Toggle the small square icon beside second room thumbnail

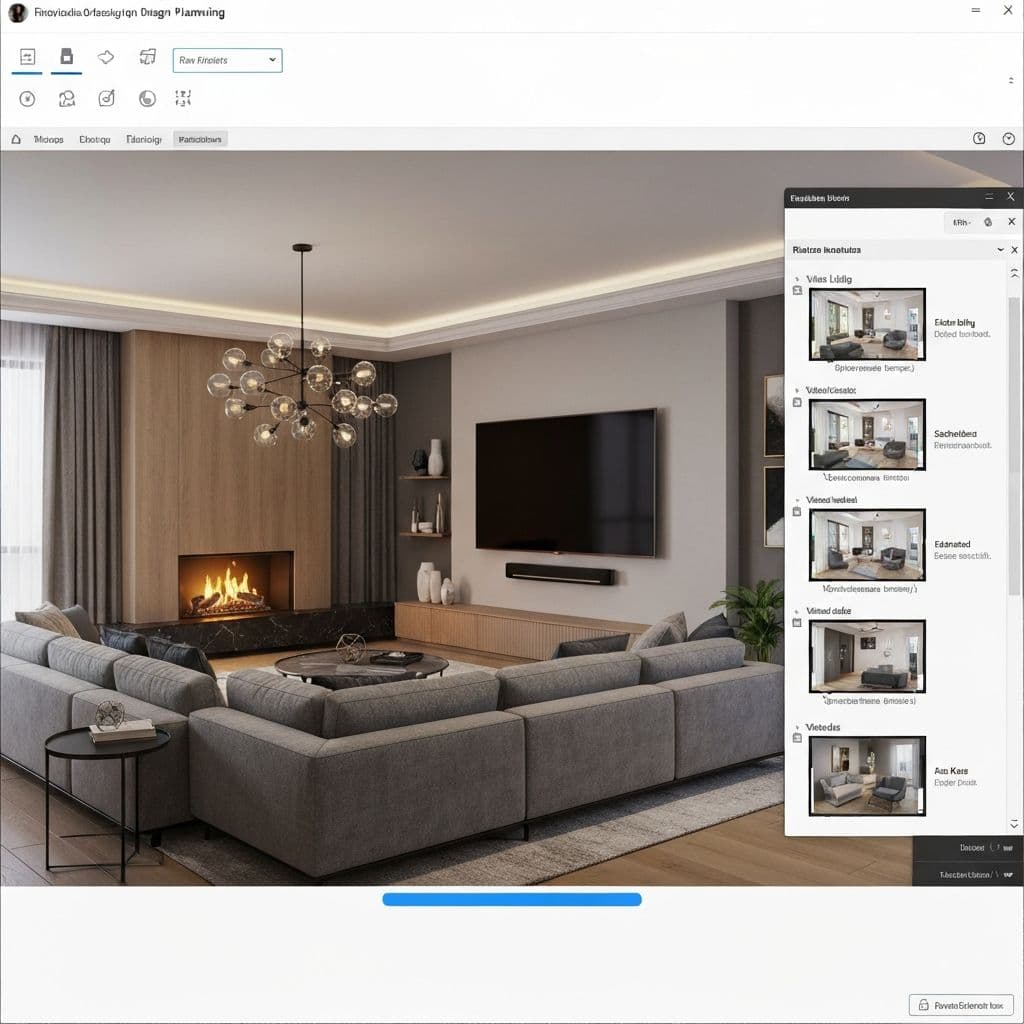pyautogui.click(x=797, y=402)
